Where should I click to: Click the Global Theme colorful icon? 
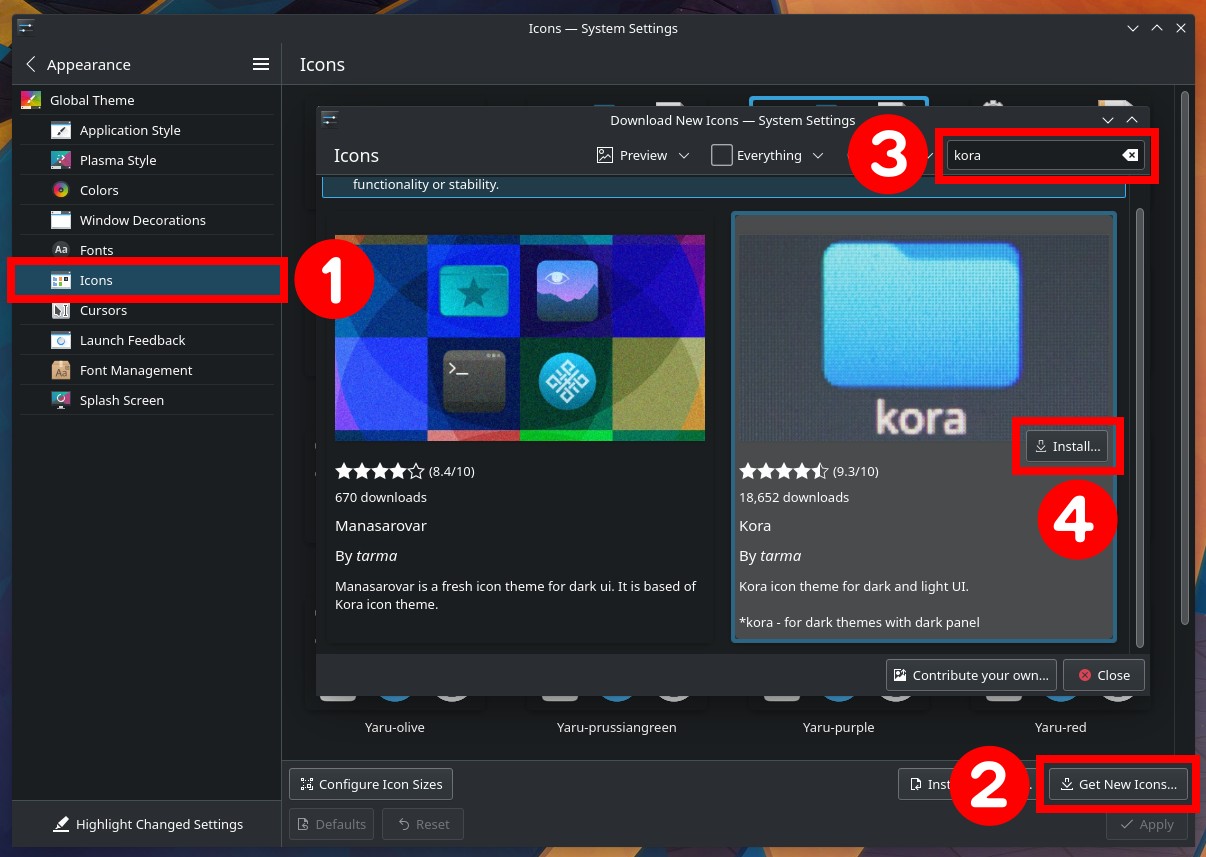[x=31, y=100]
